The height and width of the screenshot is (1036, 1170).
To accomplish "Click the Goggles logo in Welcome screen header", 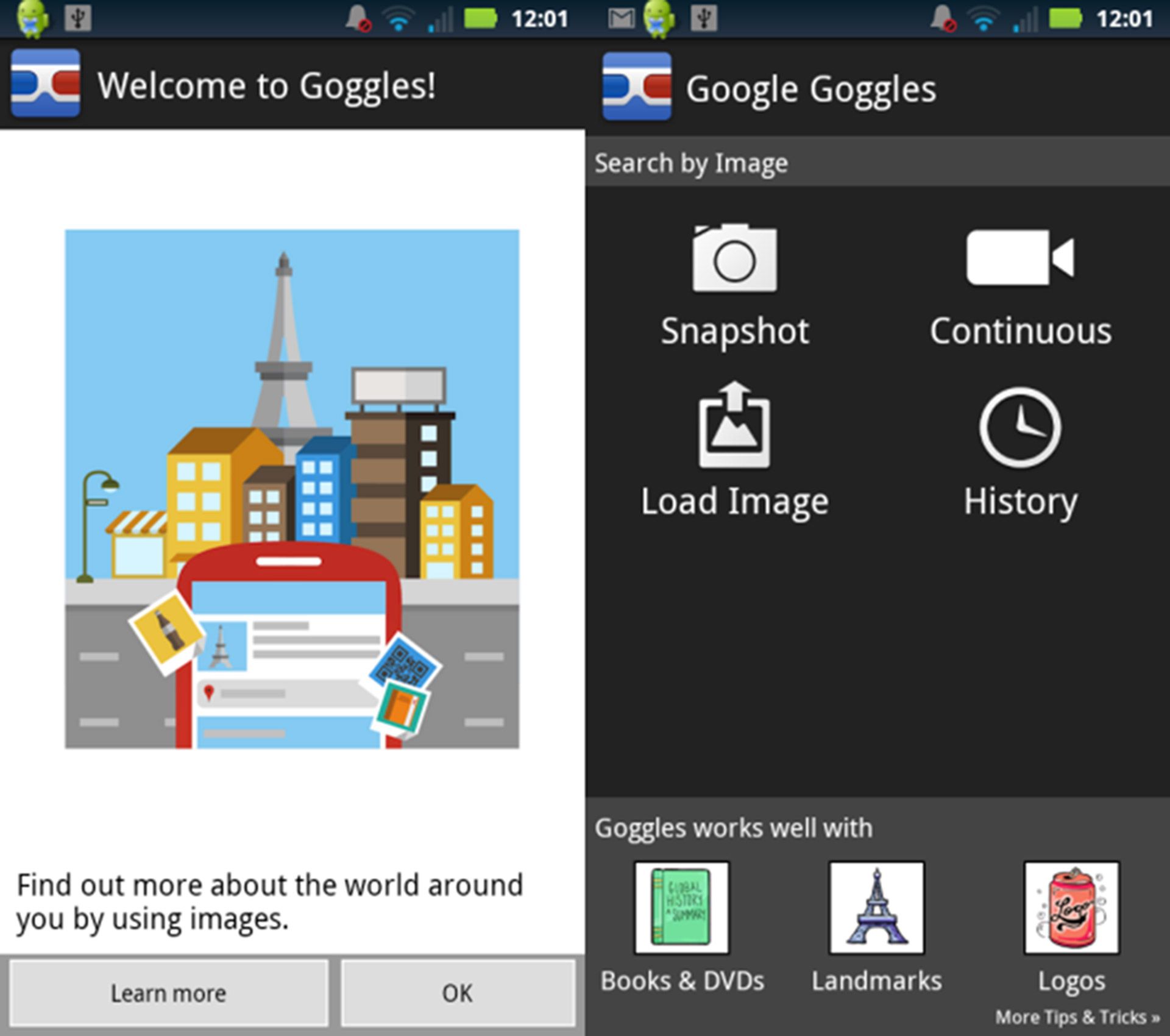I will coord(46,83).
